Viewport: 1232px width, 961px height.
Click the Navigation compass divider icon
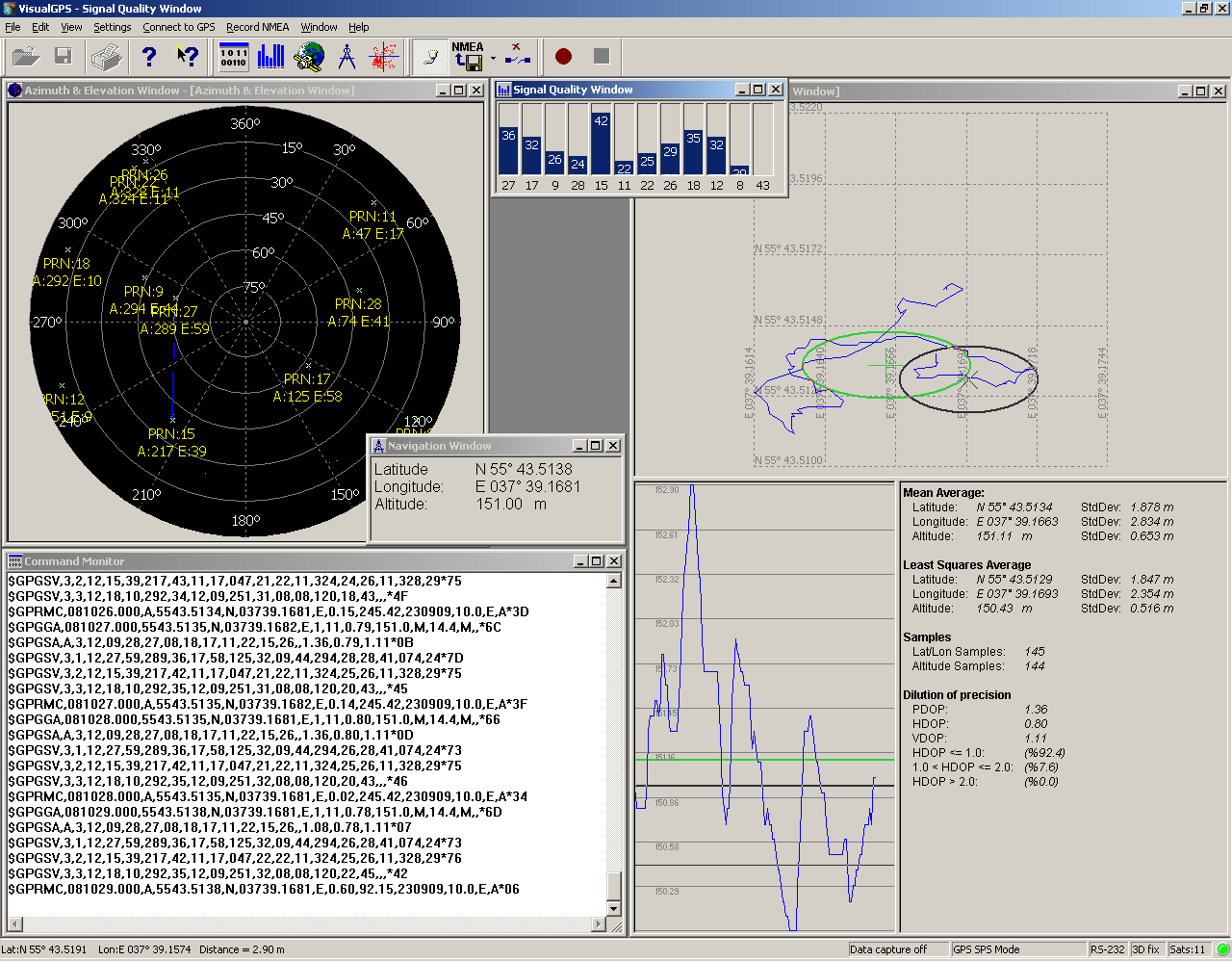click(x=346, y=57)
